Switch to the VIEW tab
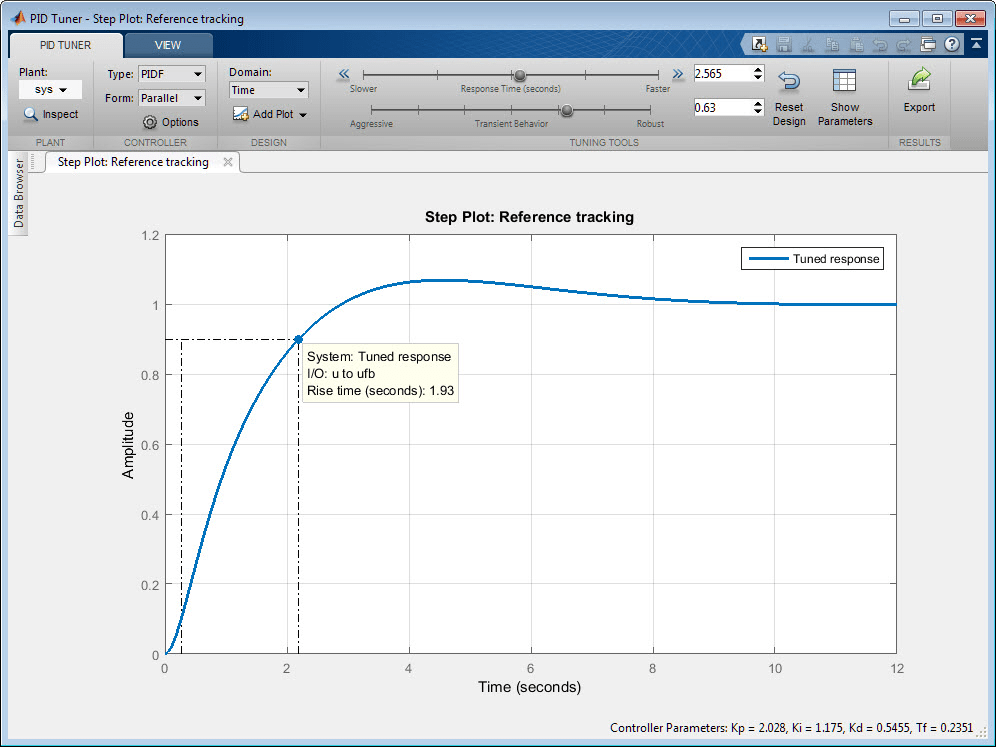 [167, 44]
